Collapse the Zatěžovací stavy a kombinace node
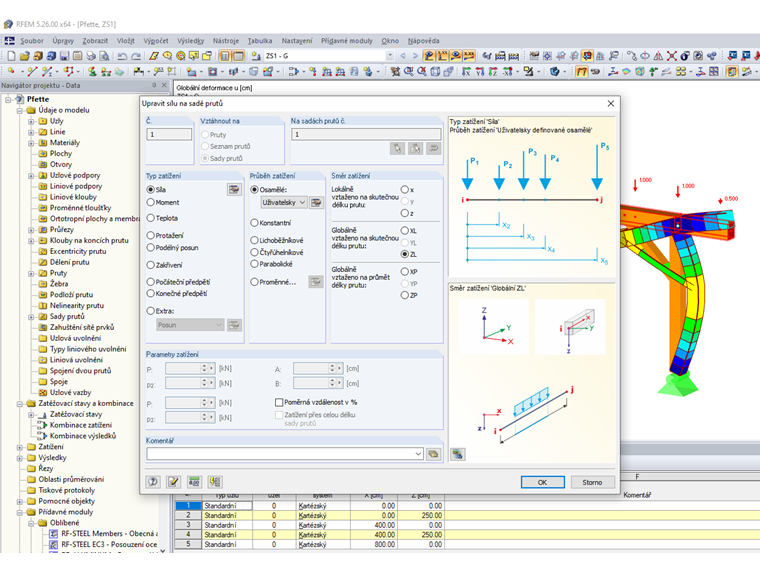This screenshot has width=760, height=570. pyautogui.click(x=20, y=403)
